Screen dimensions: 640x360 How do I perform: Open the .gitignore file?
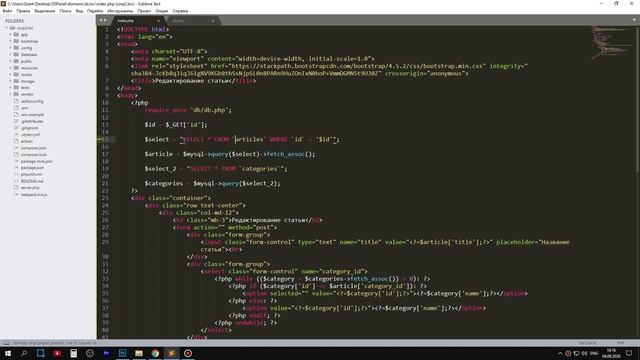click(29, 128)
